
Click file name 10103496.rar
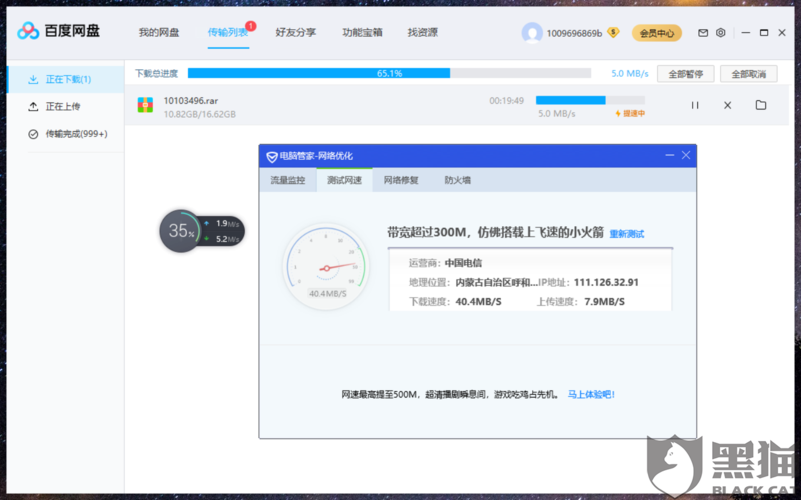click(191, 101)
